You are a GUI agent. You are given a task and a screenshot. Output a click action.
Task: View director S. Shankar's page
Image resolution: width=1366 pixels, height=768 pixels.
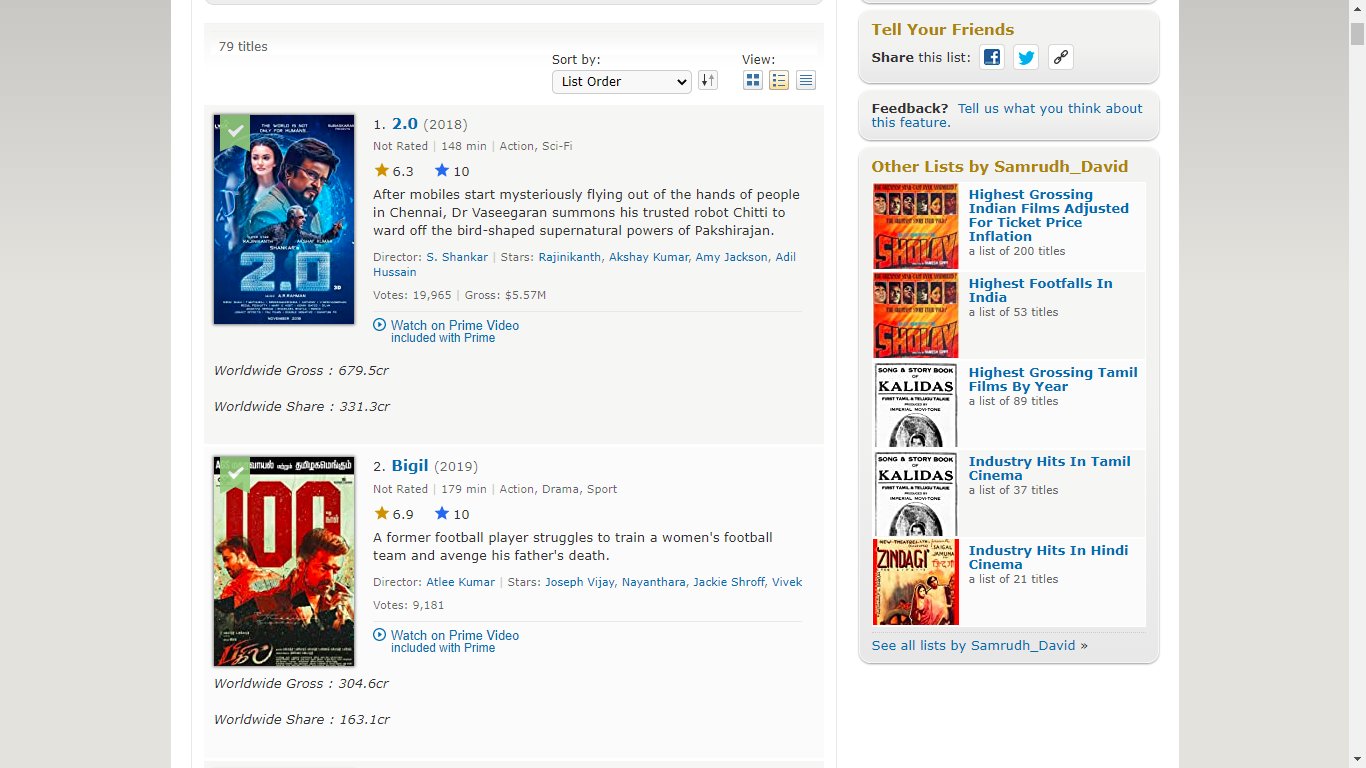(x=457, y=257)
